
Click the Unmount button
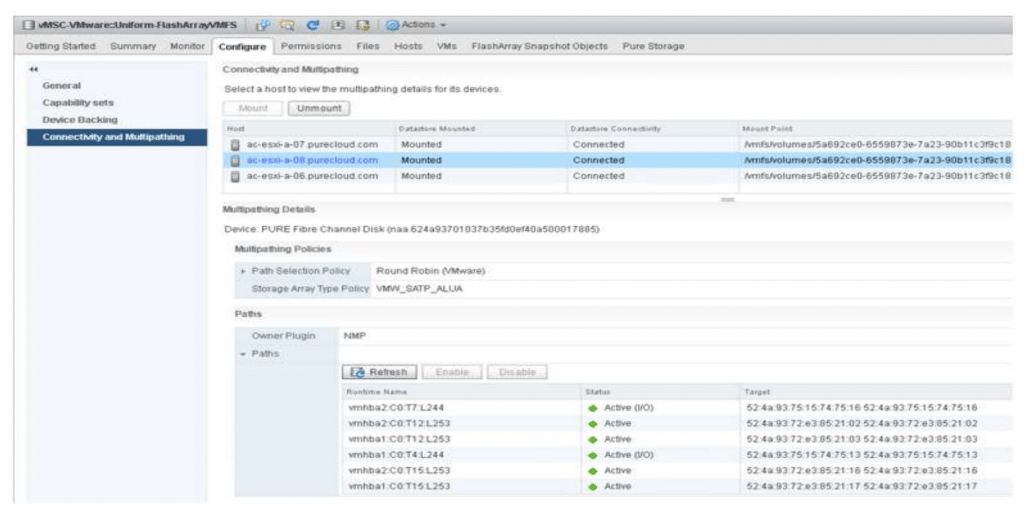pyautogui.click(x=319, y=108)
